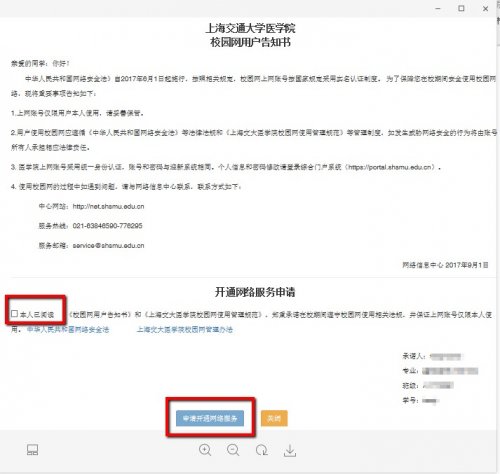Maximize the image viewer window

click(461, 8)
